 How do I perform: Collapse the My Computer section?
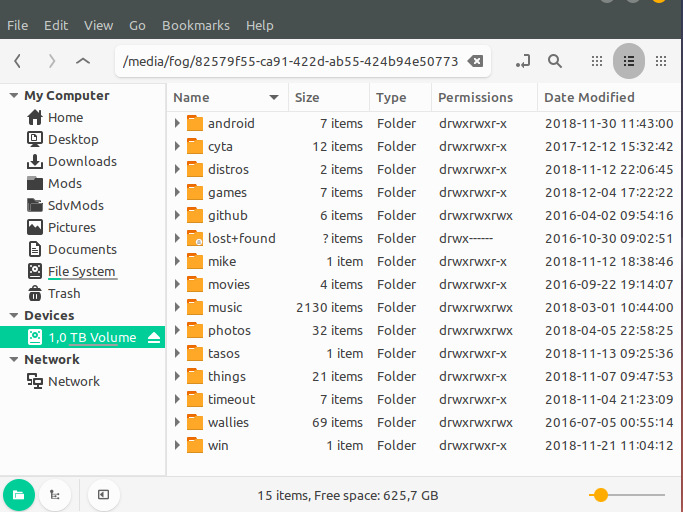point(13,96)
